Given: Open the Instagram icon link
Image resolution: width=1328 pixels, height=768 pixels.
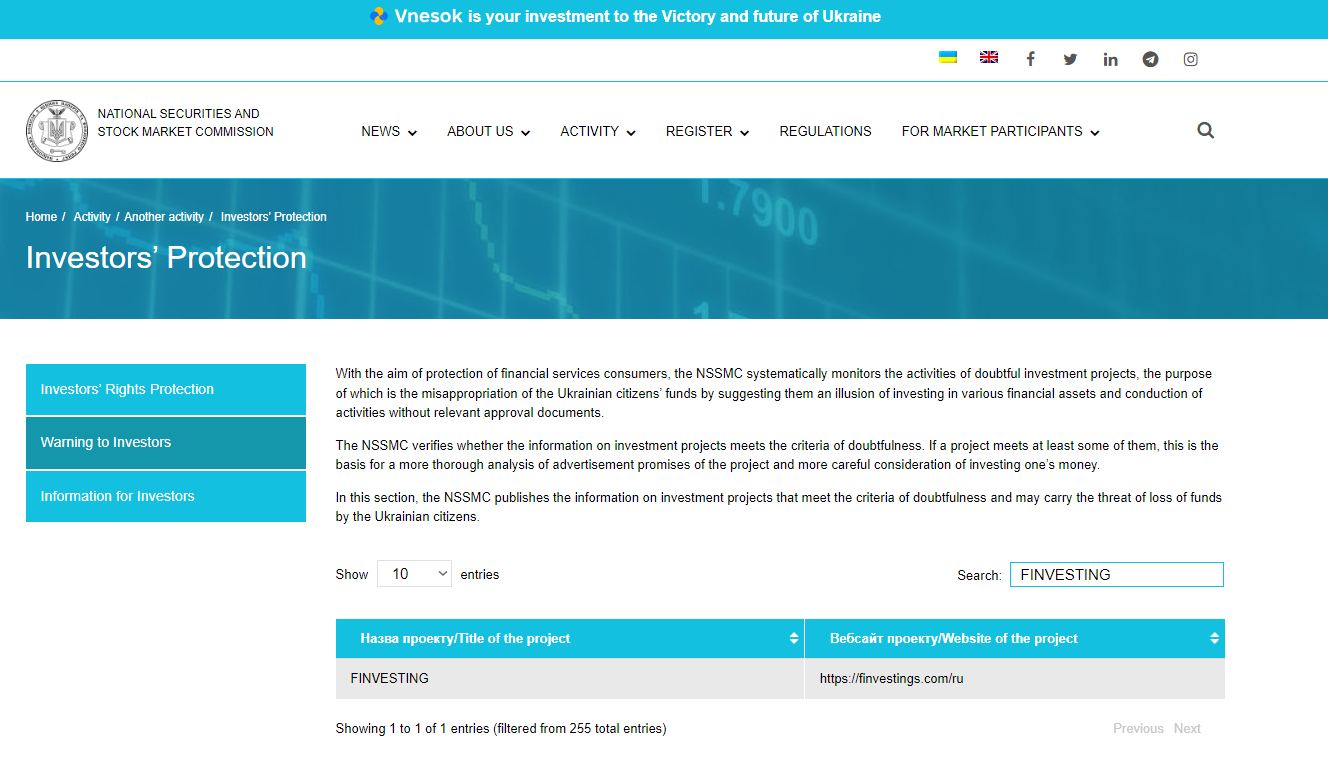Looking at the screenshot, I should tap(1190, 59).
